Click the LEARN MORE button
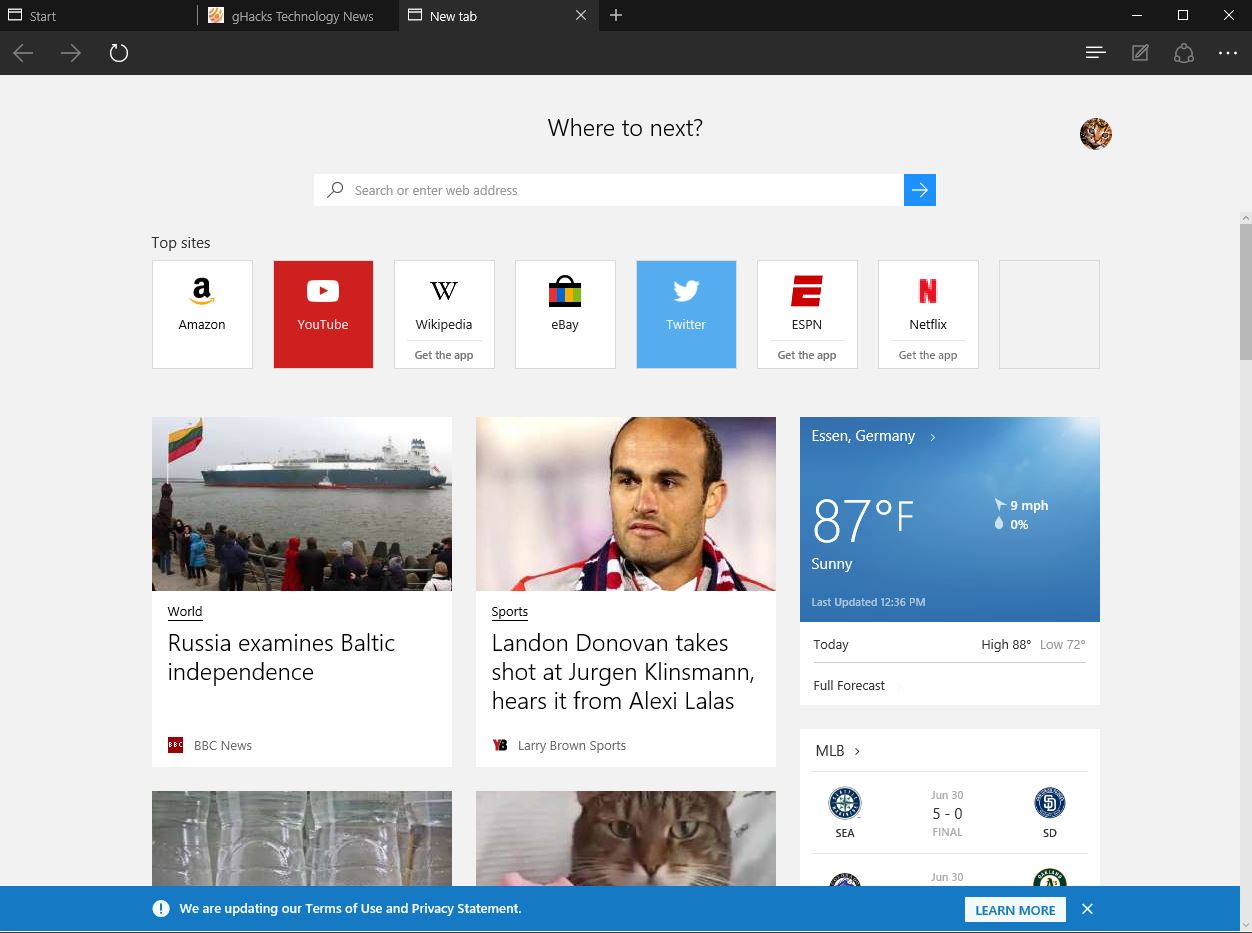Image resolution: width=1252 pixels, height=933 pixels. pos(1015,910)
